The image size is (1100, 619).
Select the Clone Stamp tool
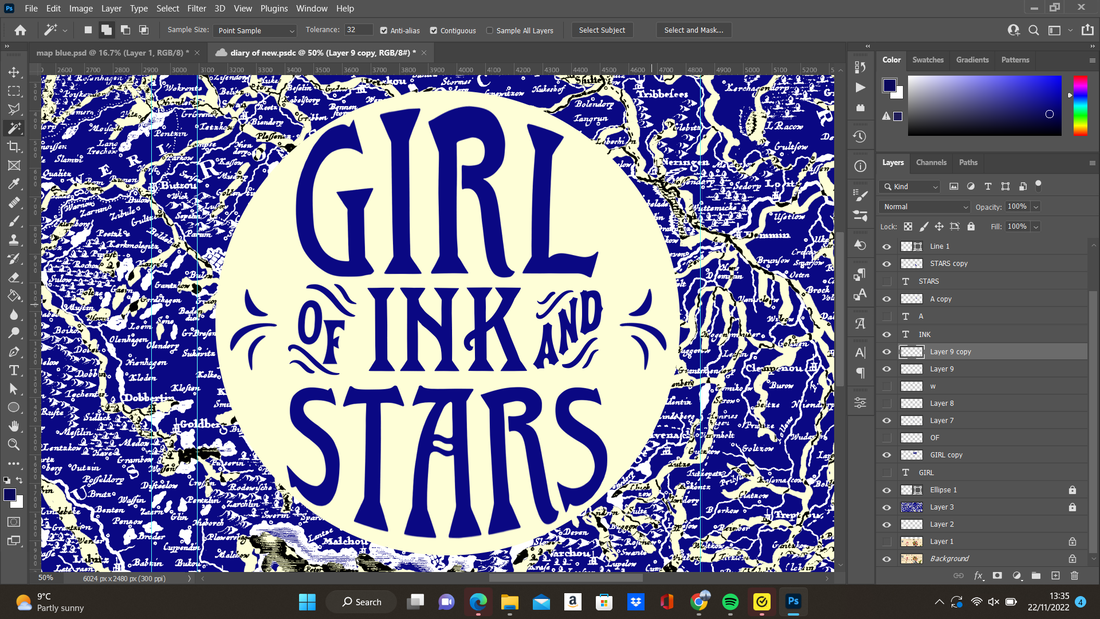point(14,240)
